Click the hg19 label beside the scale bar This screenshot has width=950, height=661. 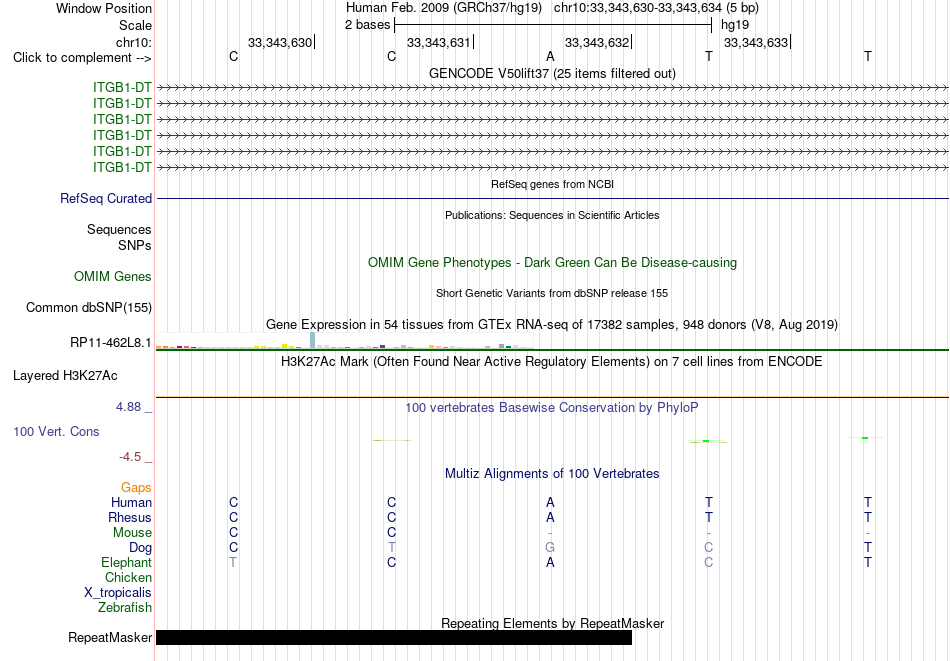point(735,25)
